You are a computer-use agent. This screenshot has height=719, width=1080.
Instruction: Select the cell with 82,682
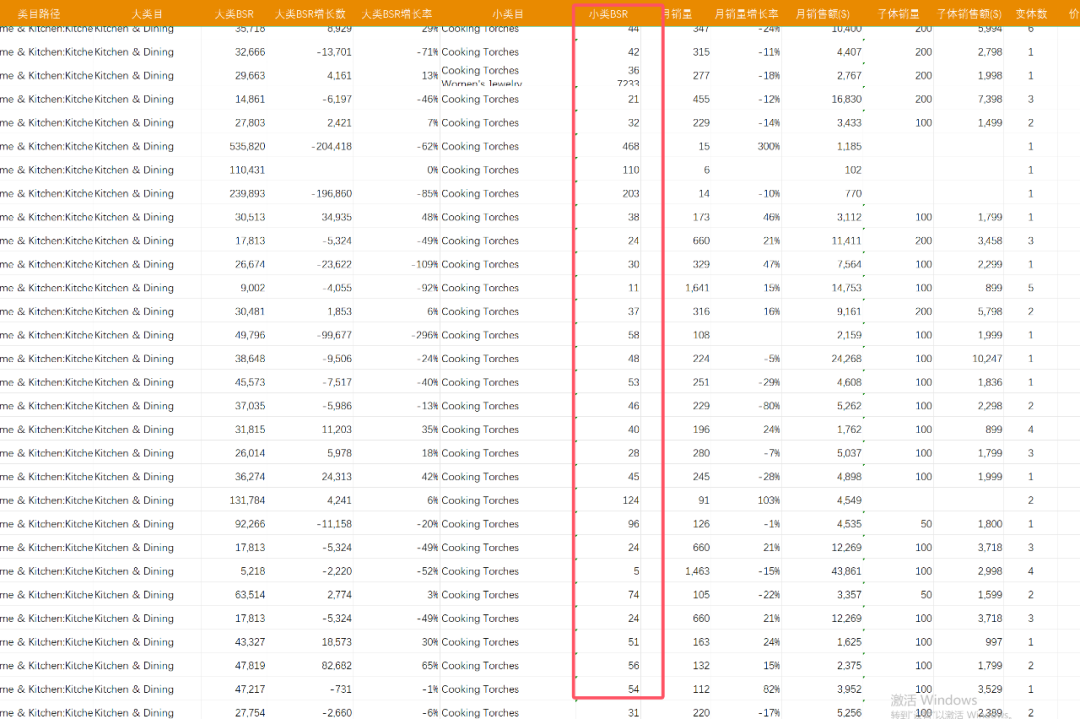337,665
